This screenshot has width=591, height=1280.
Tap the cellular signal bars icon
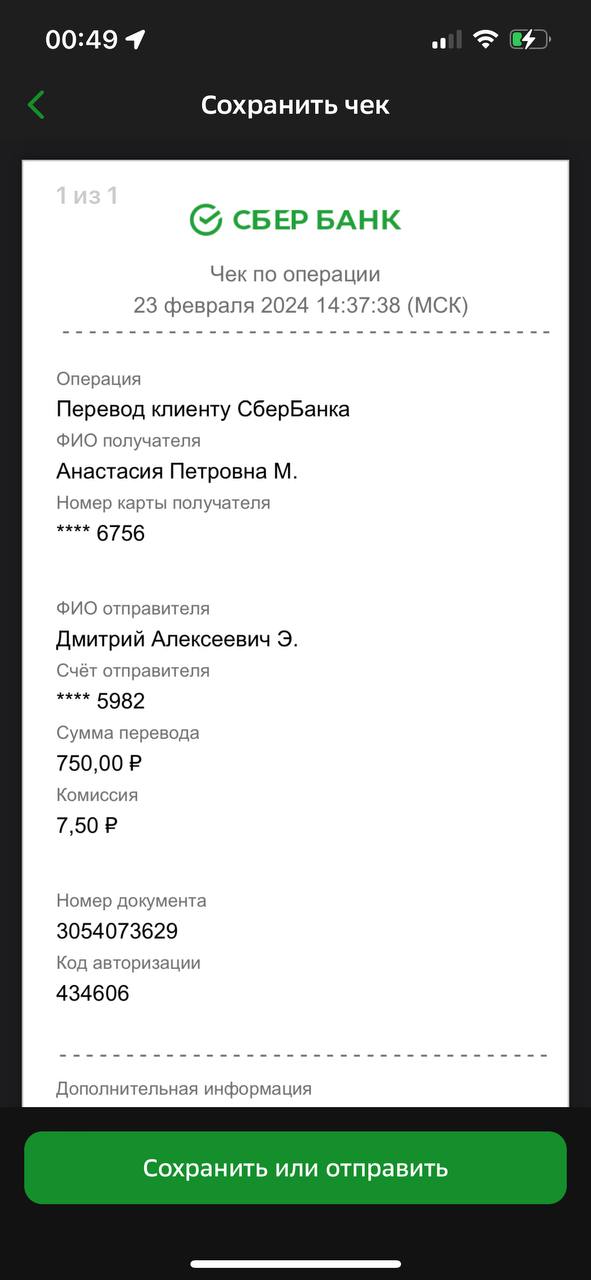coord(446,40)
